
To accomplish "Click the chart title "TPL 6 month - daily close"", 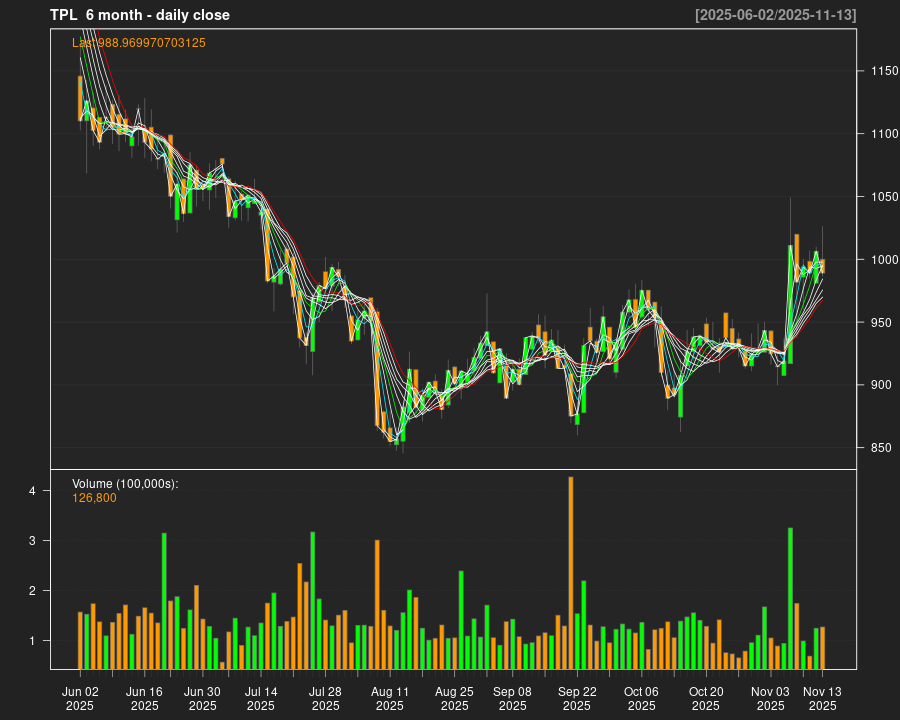I will 140,15.
